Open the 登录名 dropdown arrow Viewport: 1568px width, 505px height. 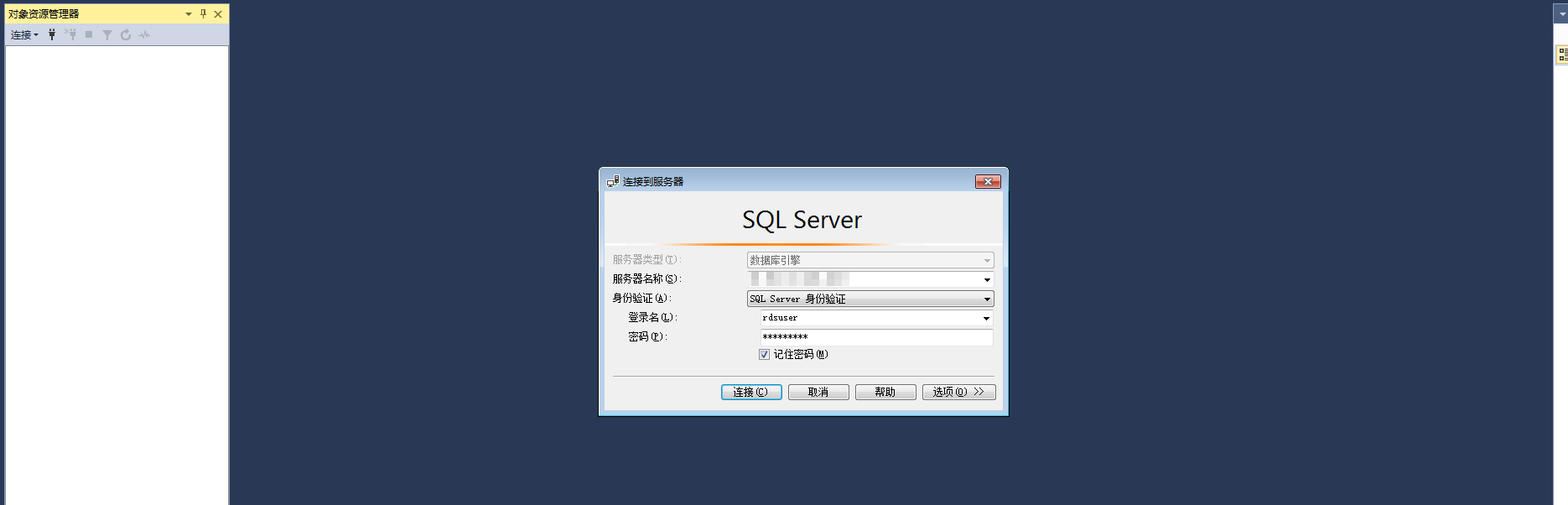986,318
